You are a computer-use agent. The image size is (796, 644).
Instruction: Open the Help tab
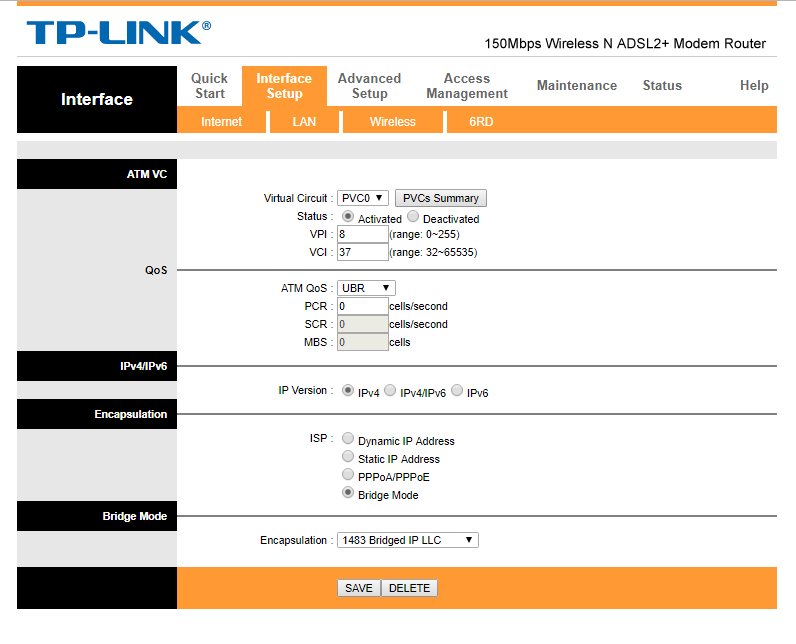click(x=754, y=85)
